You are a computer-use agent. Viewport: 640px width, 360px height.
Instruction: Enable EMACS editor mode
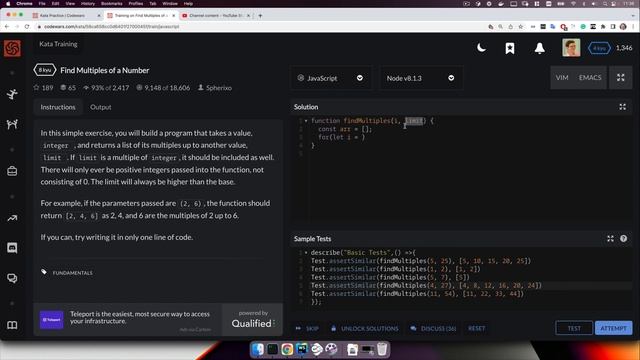[x=590, y=78]
